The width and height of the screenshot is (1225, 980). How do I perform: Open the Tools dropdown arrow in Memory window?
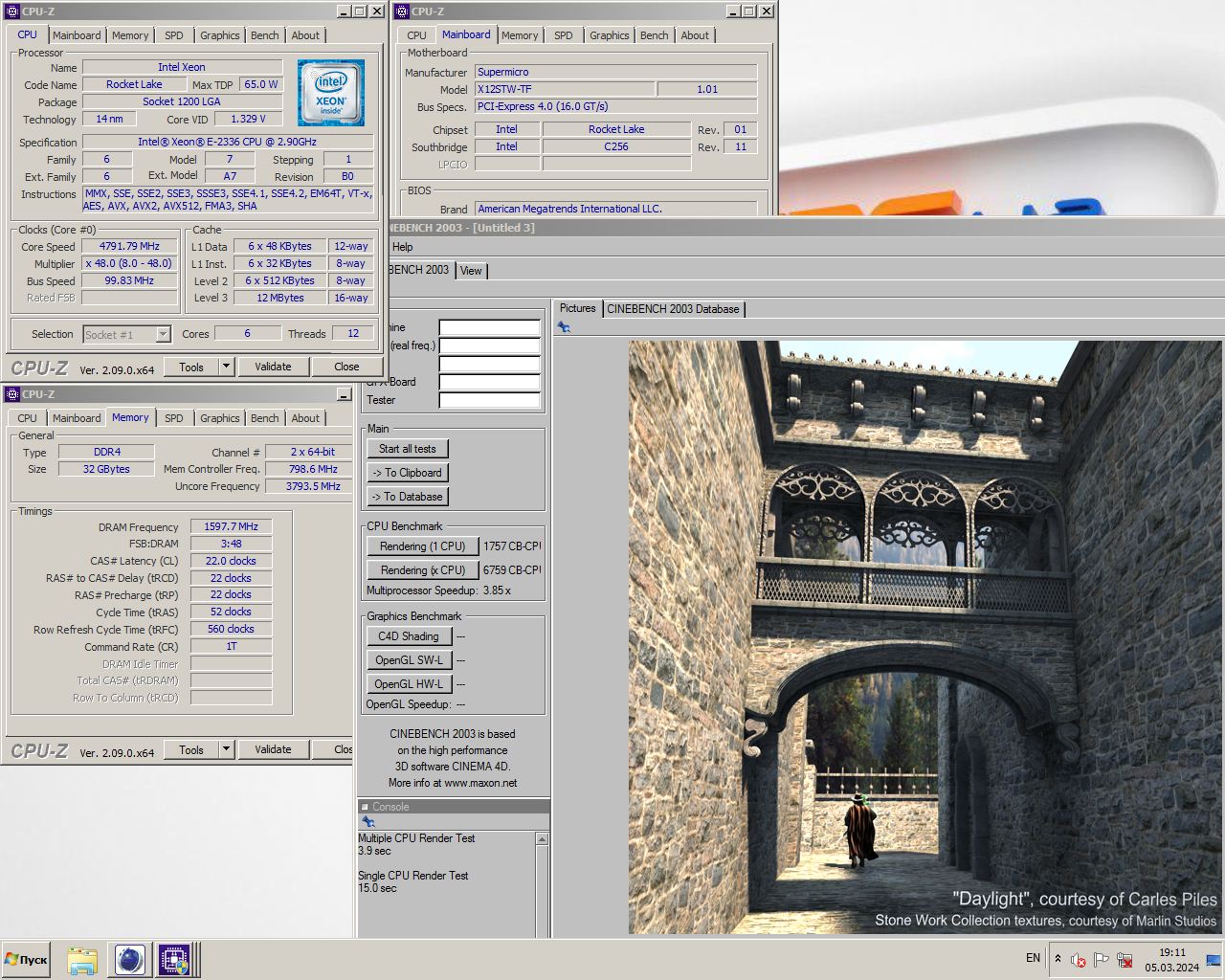click(x=226, y=749)
